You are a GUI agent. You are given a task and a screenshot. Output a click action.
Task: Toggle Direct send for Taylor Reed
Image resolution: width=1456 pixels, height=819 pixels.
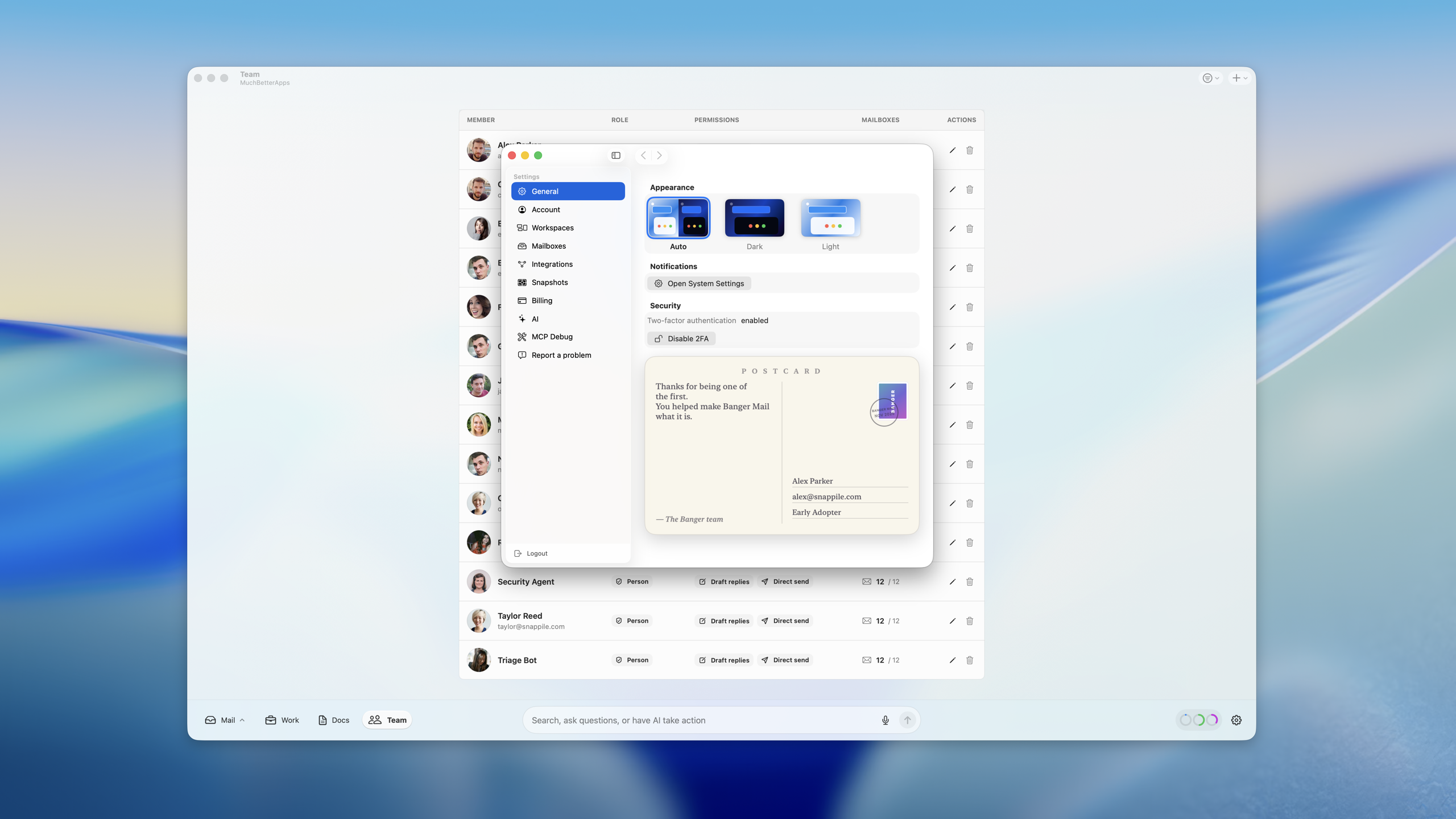point(785,621)
